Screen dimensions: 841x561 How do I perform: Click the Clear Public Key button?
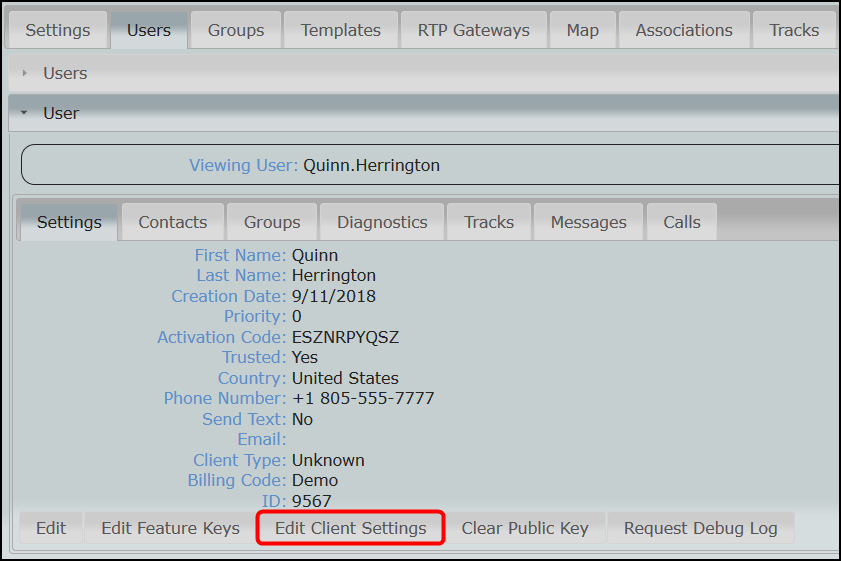point(525,528)
